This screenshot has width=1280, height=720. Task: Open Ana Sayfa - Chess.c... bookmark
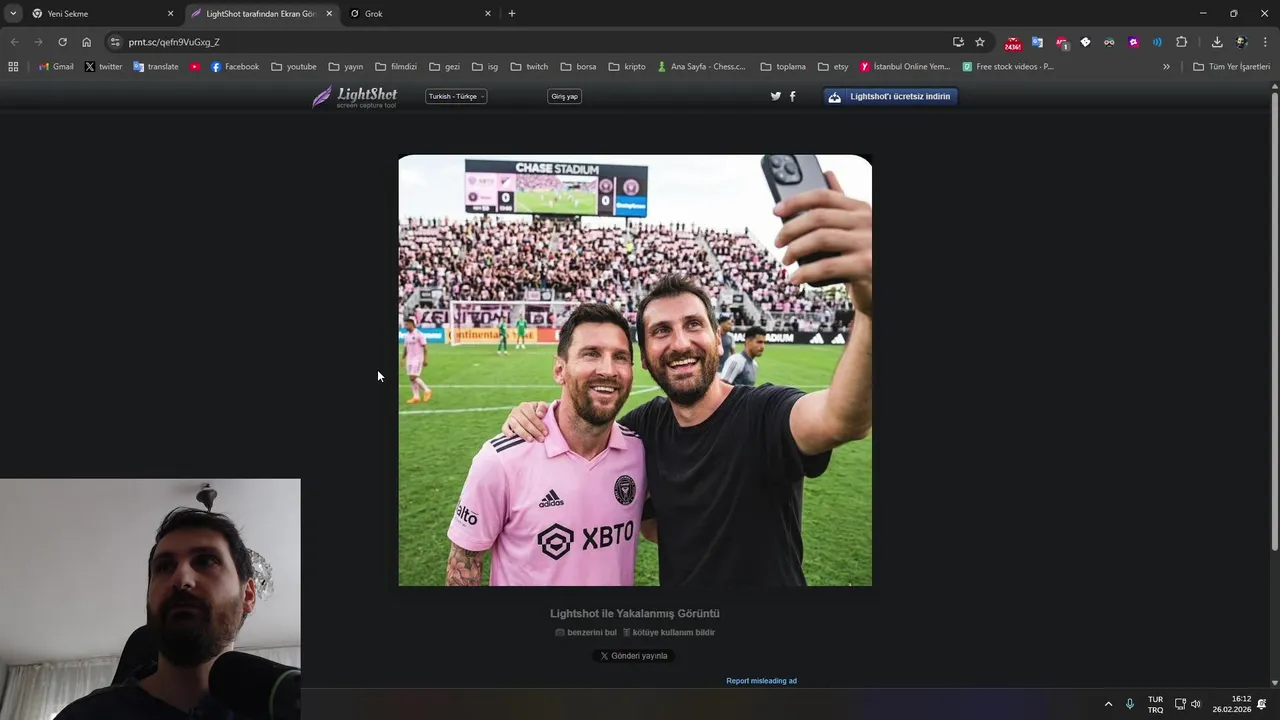point(702,67)
